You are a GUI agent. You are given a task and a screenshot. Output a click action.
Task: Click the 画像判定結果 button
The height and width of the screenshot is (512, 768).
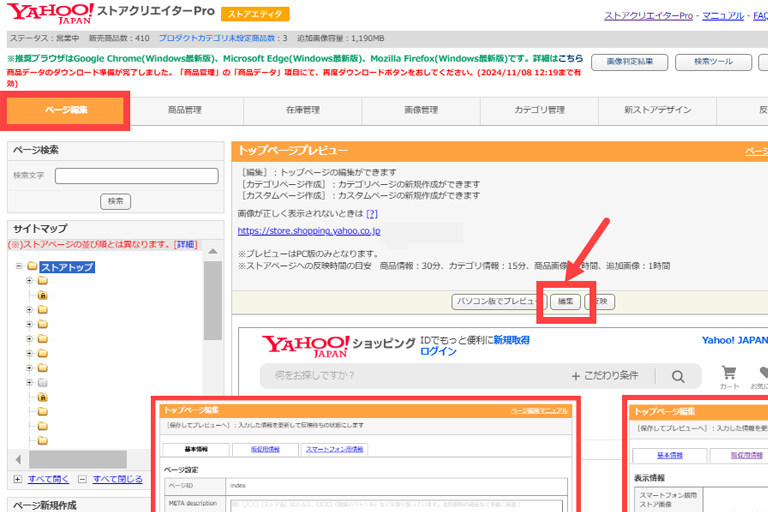tap(629, 62)
